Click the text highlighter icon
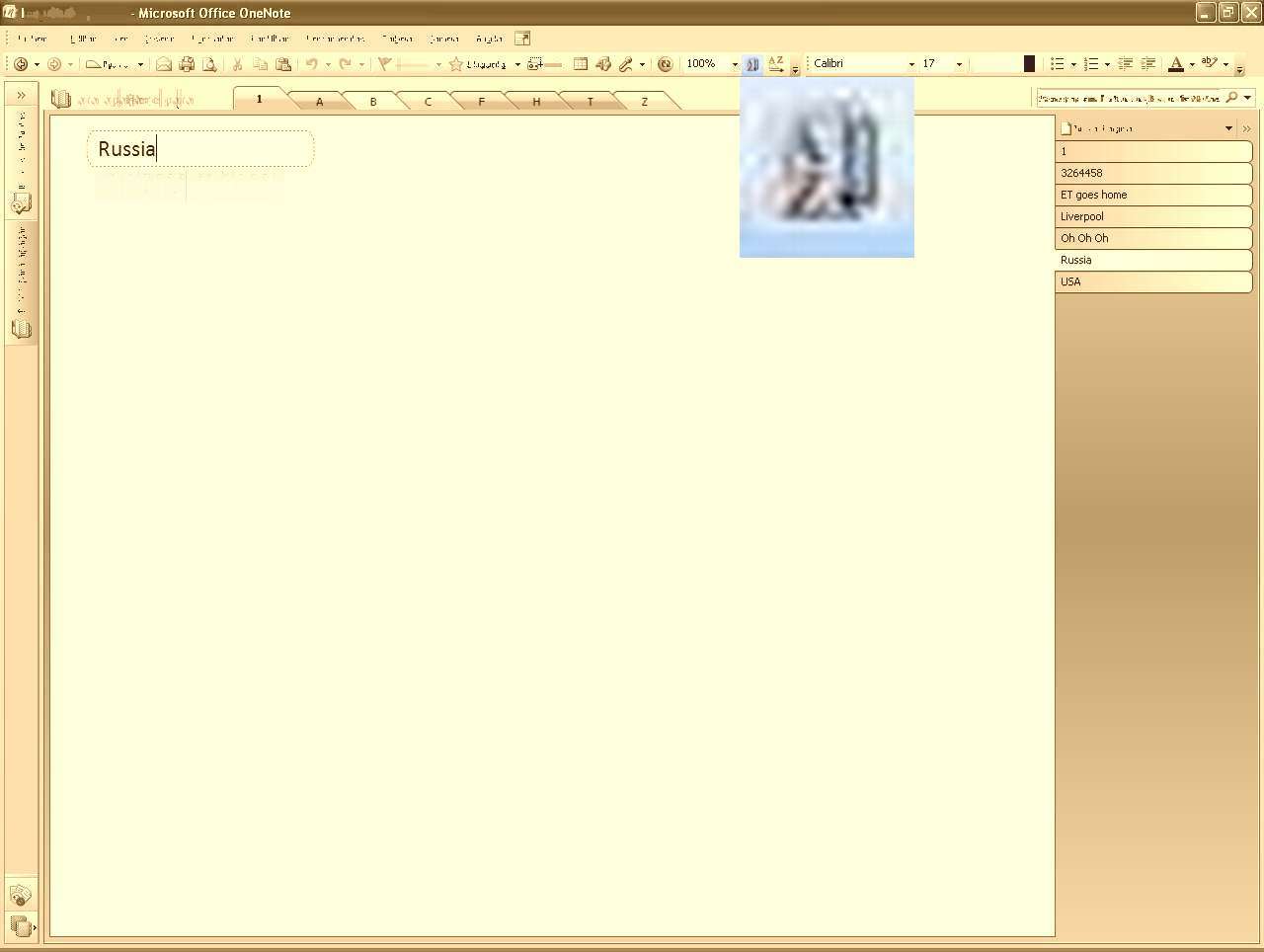This screenshot has height=952, width=1264. point(1210,64)
